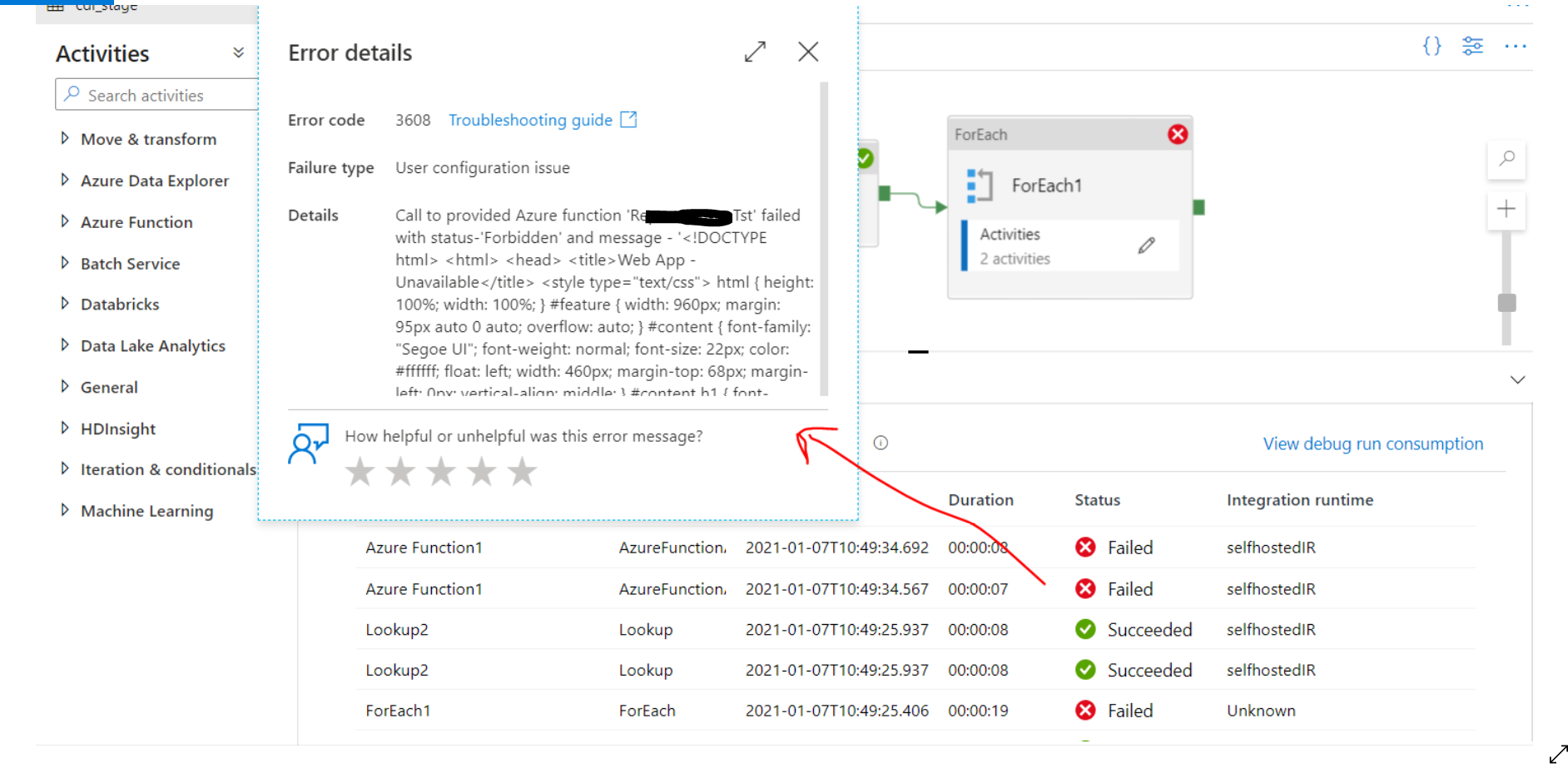Collapse the Activities pane chevrons
The image size is (1568, 768).
click(238, 52)
